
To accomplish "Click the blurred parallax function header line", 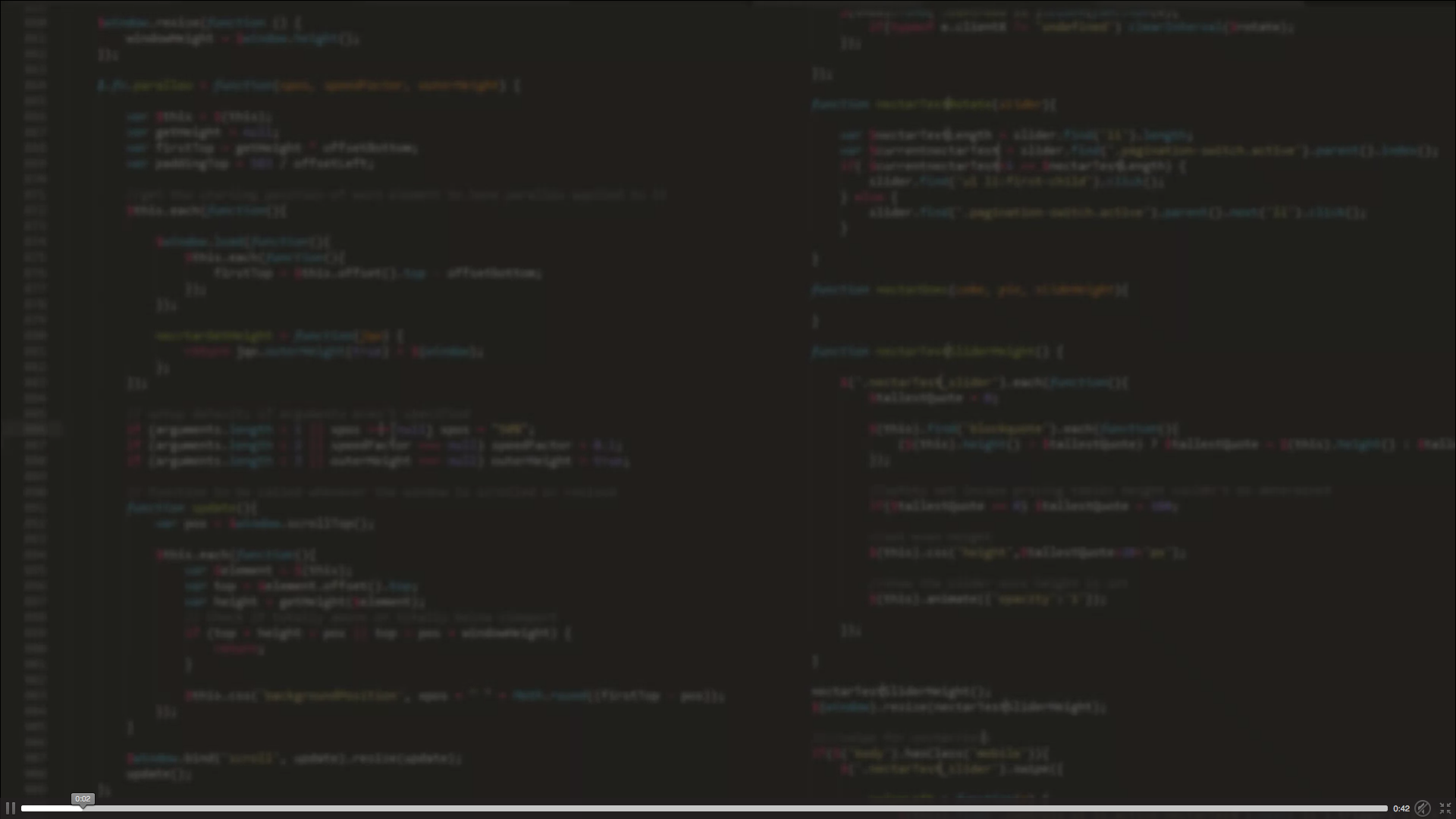I will tap(307, 86).
